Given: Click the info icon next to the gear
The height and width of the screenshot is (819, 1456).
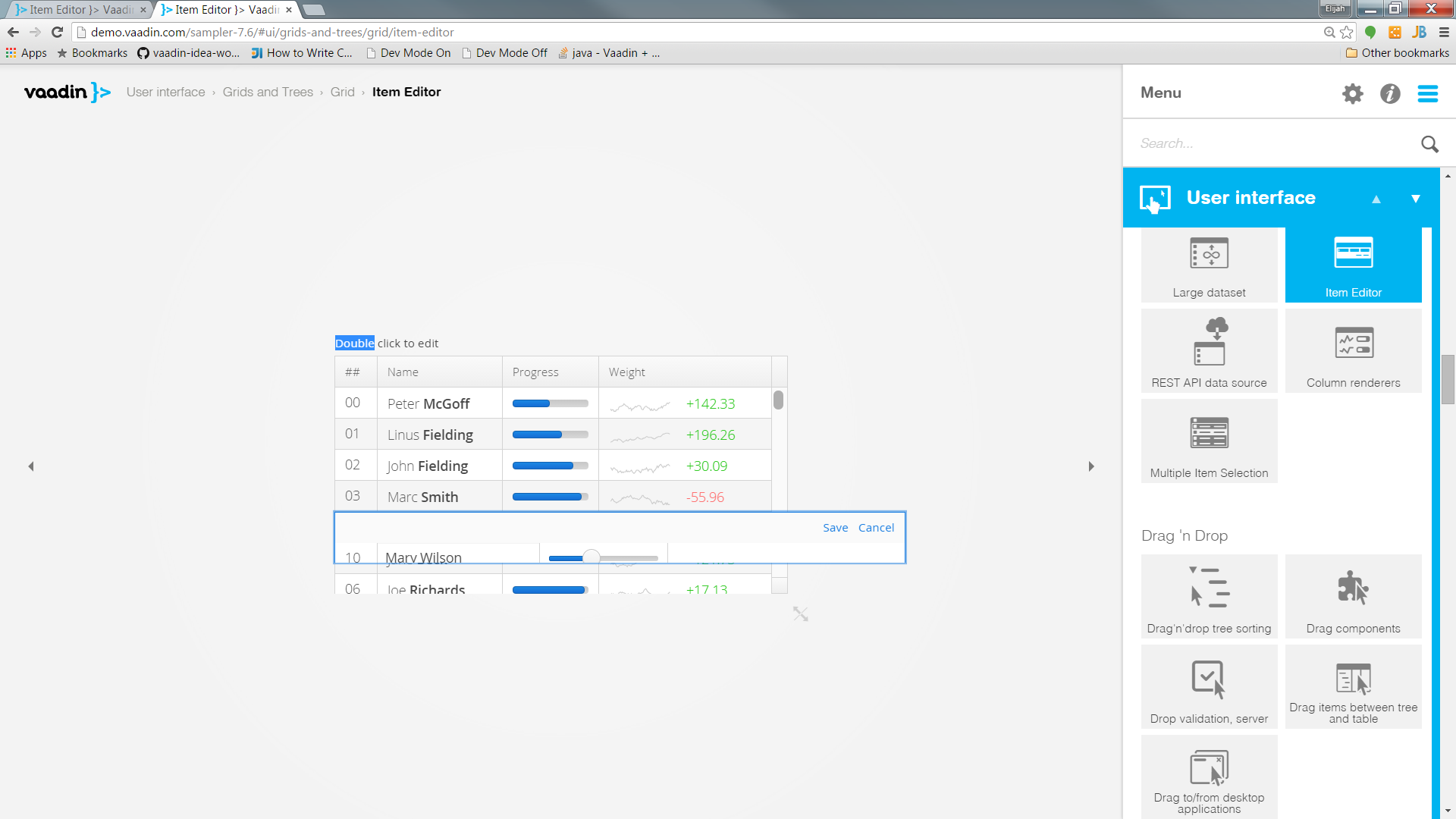Looking at the screenshot, I should (1390, 93).
